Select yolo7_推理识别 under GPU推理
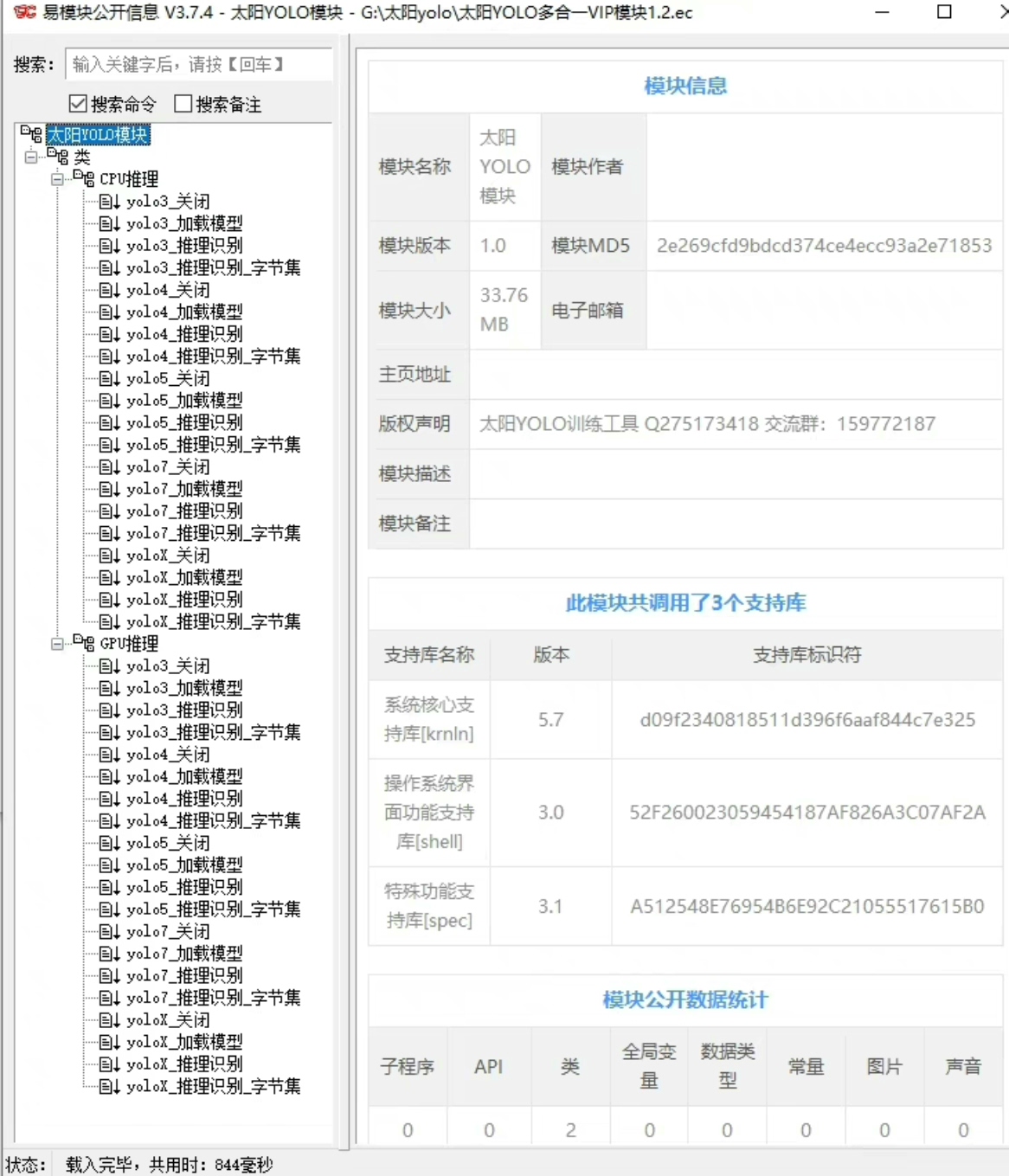Image resolution: width=1009 pixels, height=1176 pixels. [x=184, y=975]
